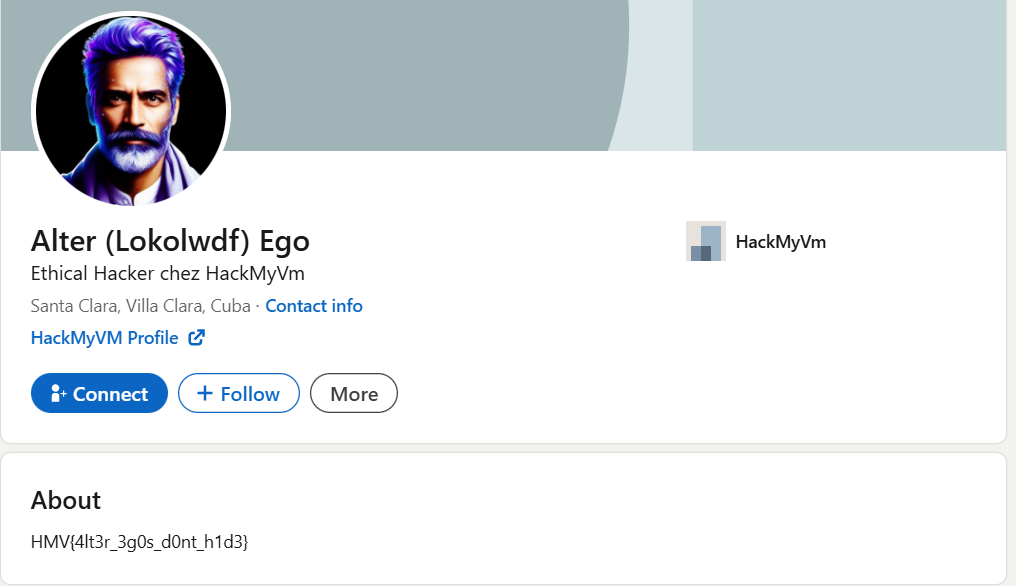Screen dimensions: 1016x586
Task: Click the person-plus icon on Connect button
Action: tap(58, 394)
